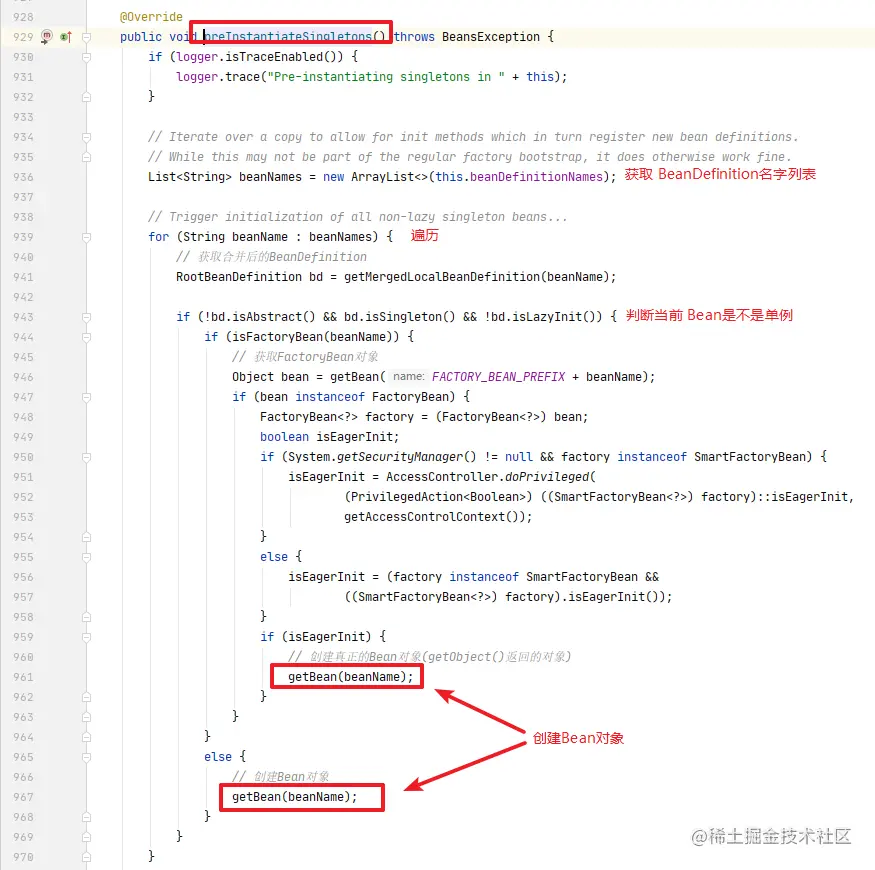Collapse the method fold marker at line 929
The height and width of the screenshot is (870, 875).
click(x=86, y=37)
